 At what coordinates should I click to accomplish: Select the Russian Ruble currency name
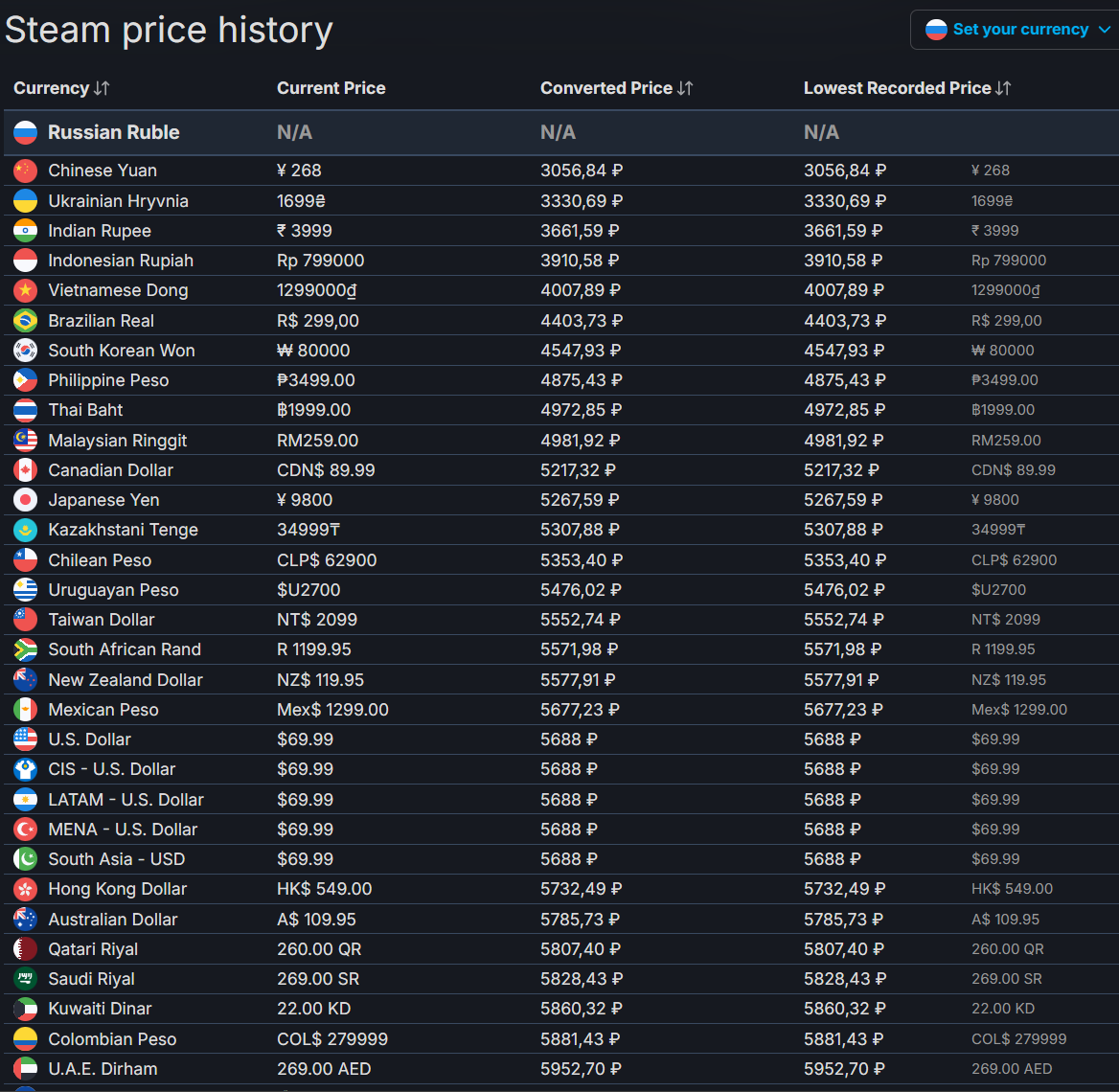point(113,132)
